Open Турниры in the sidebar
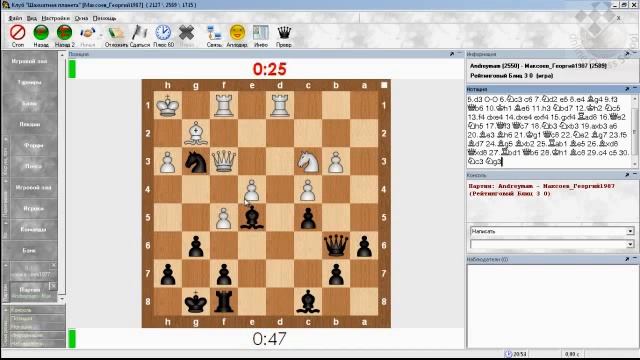 point(29,82)
